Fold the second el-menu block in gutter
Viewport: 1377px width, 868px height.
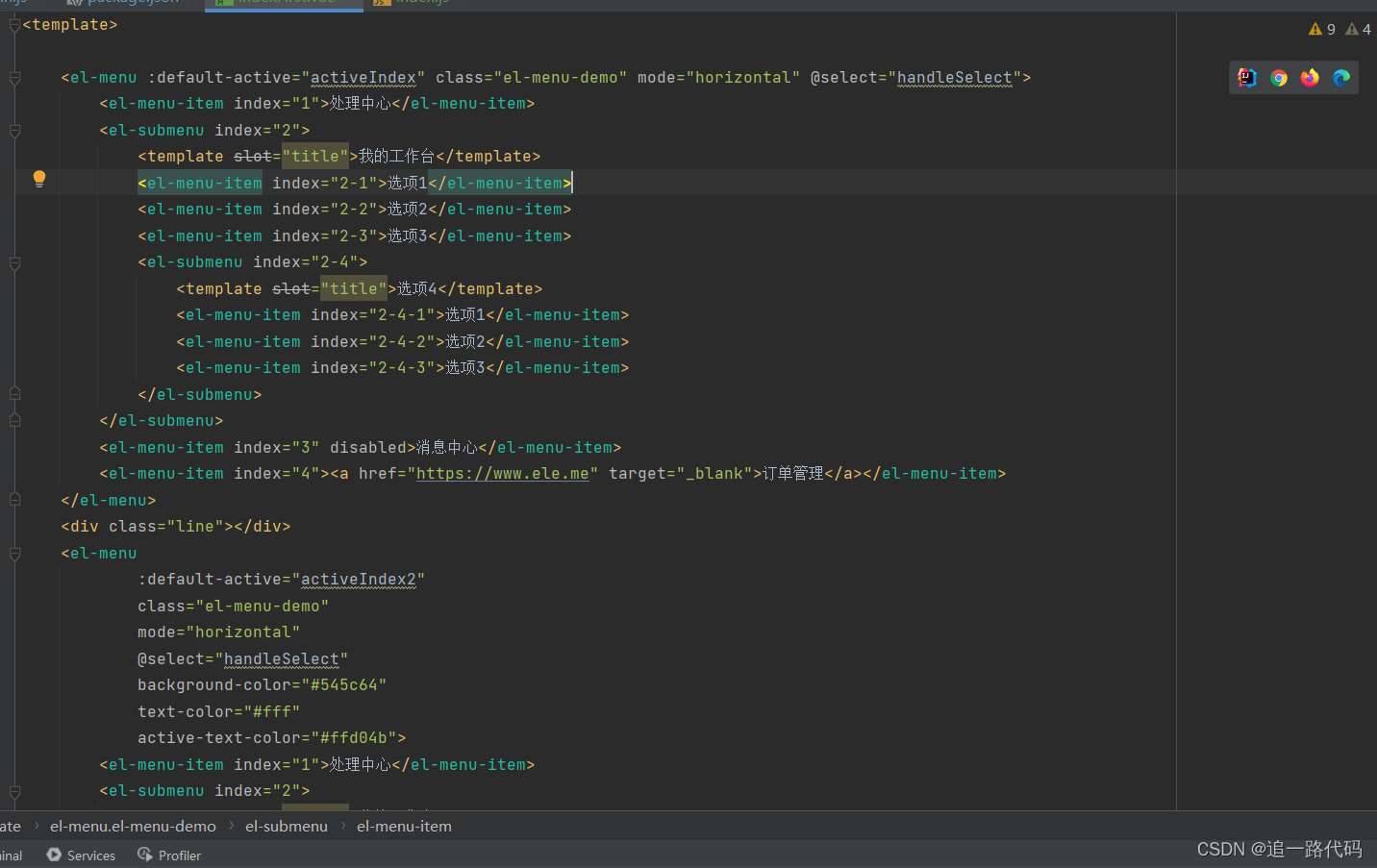13,554
